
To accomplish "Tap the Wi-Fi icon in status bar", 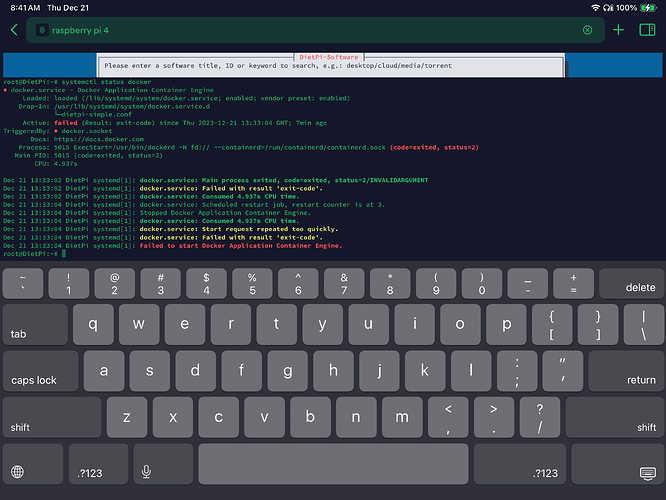I will click(595, 8).
